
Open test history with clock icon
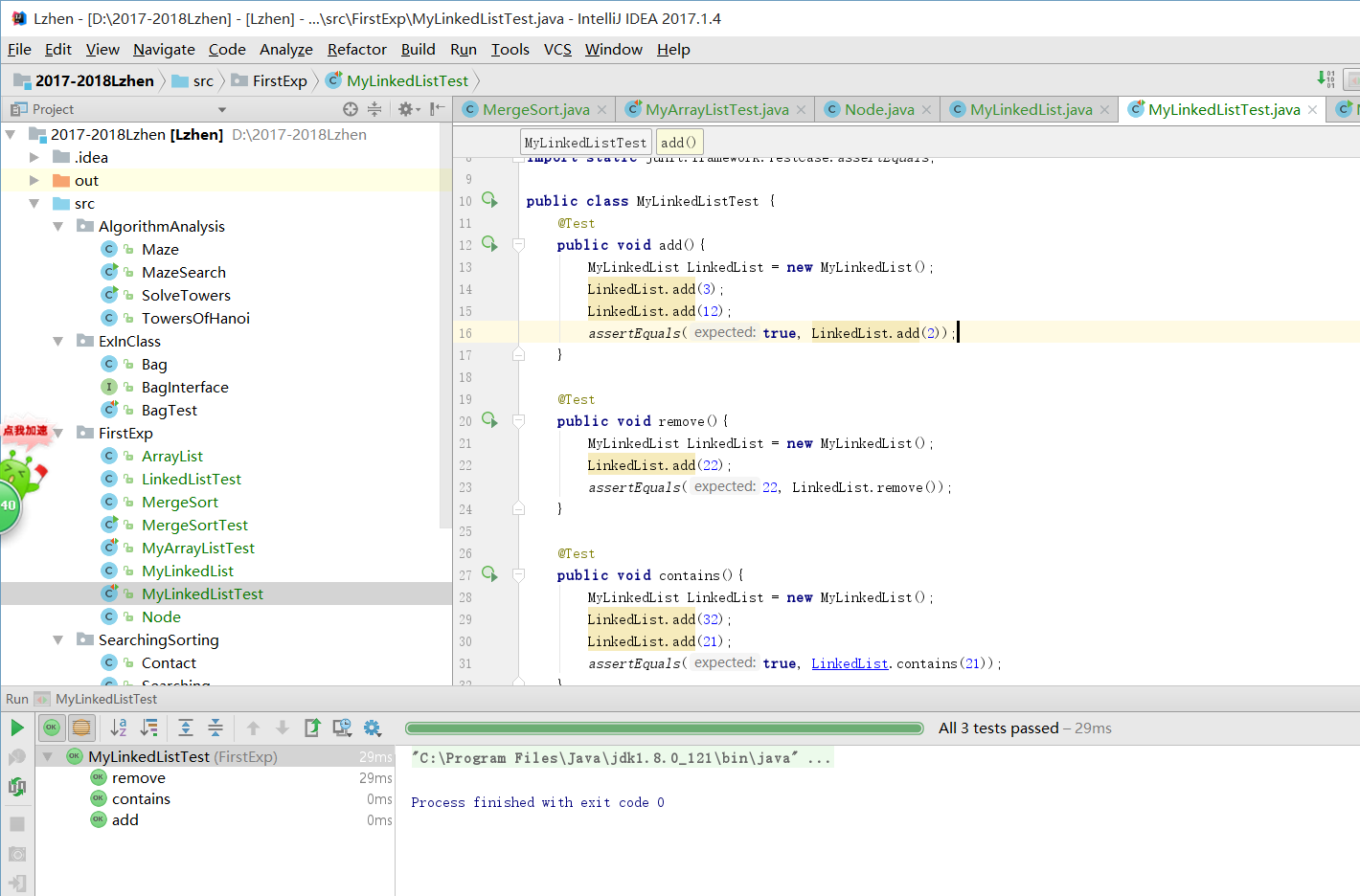point(342,728)
